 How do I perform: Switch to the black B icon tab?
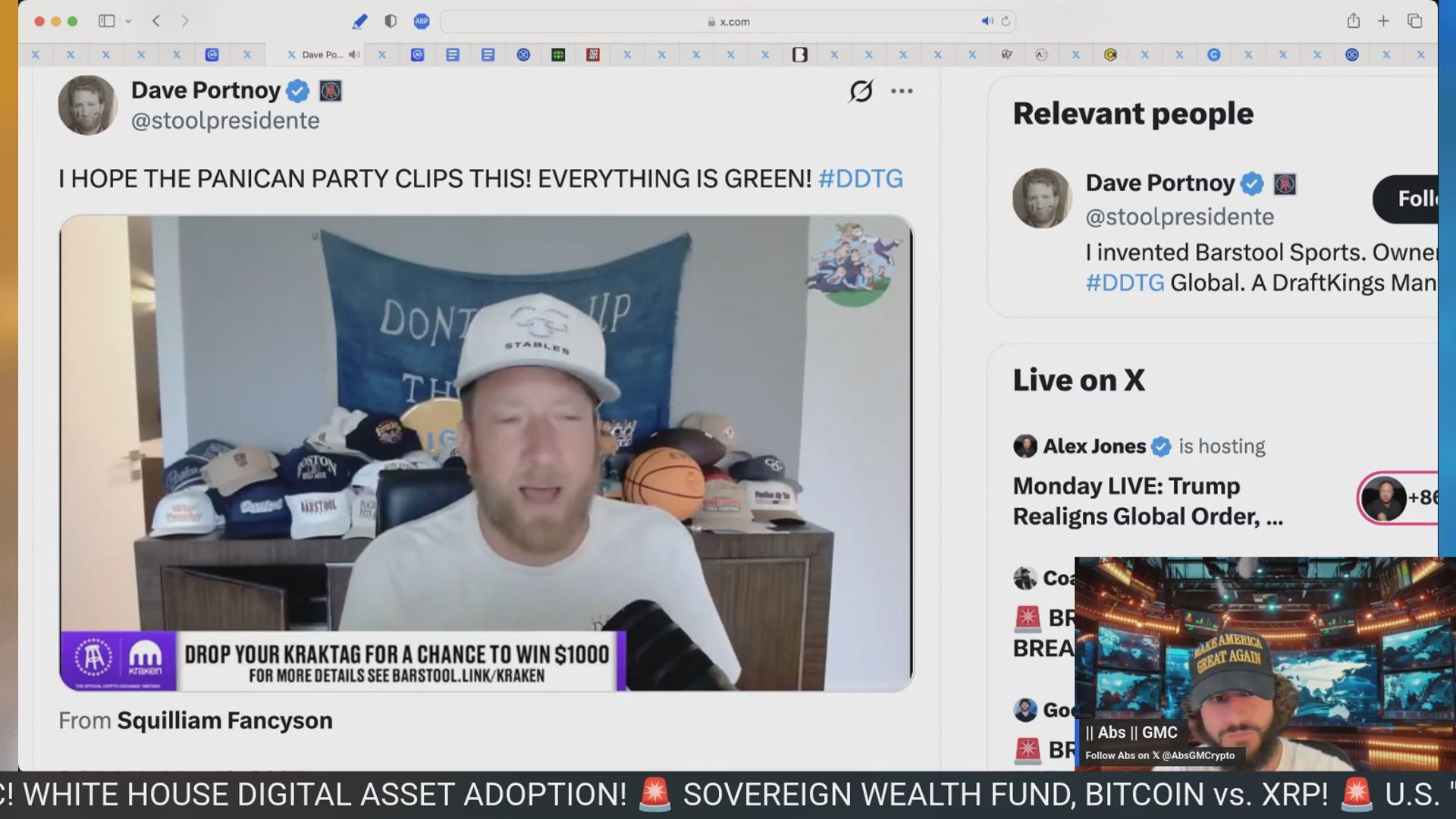tap(799, 55)
